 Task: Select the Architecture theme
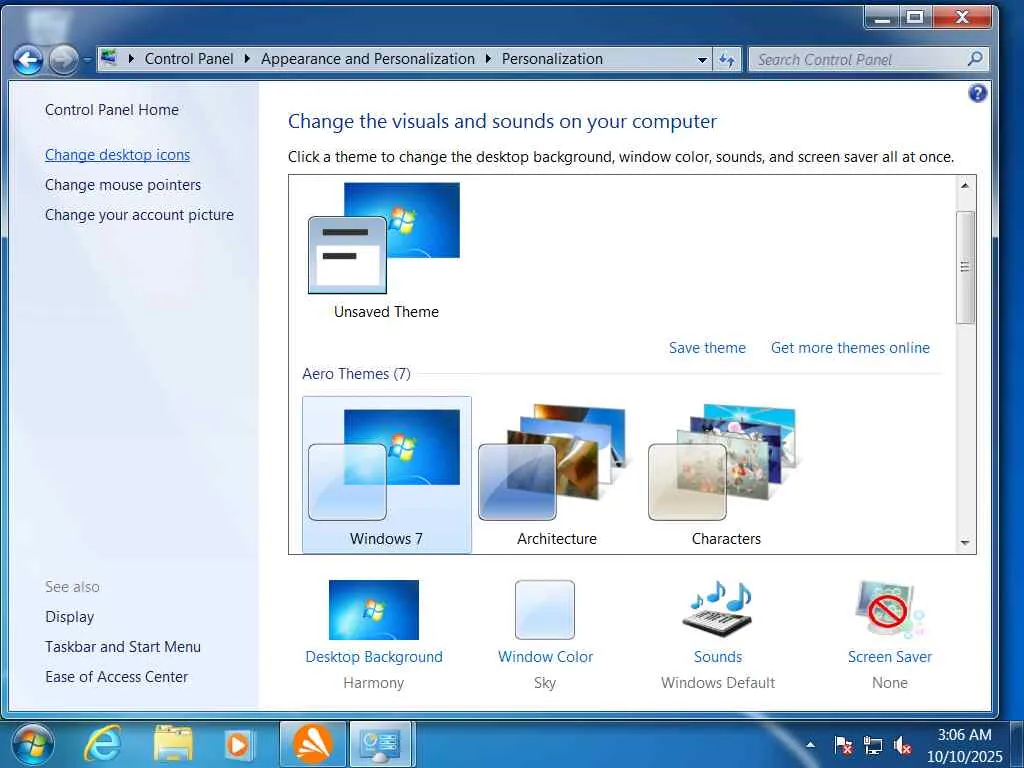point(556,475)
